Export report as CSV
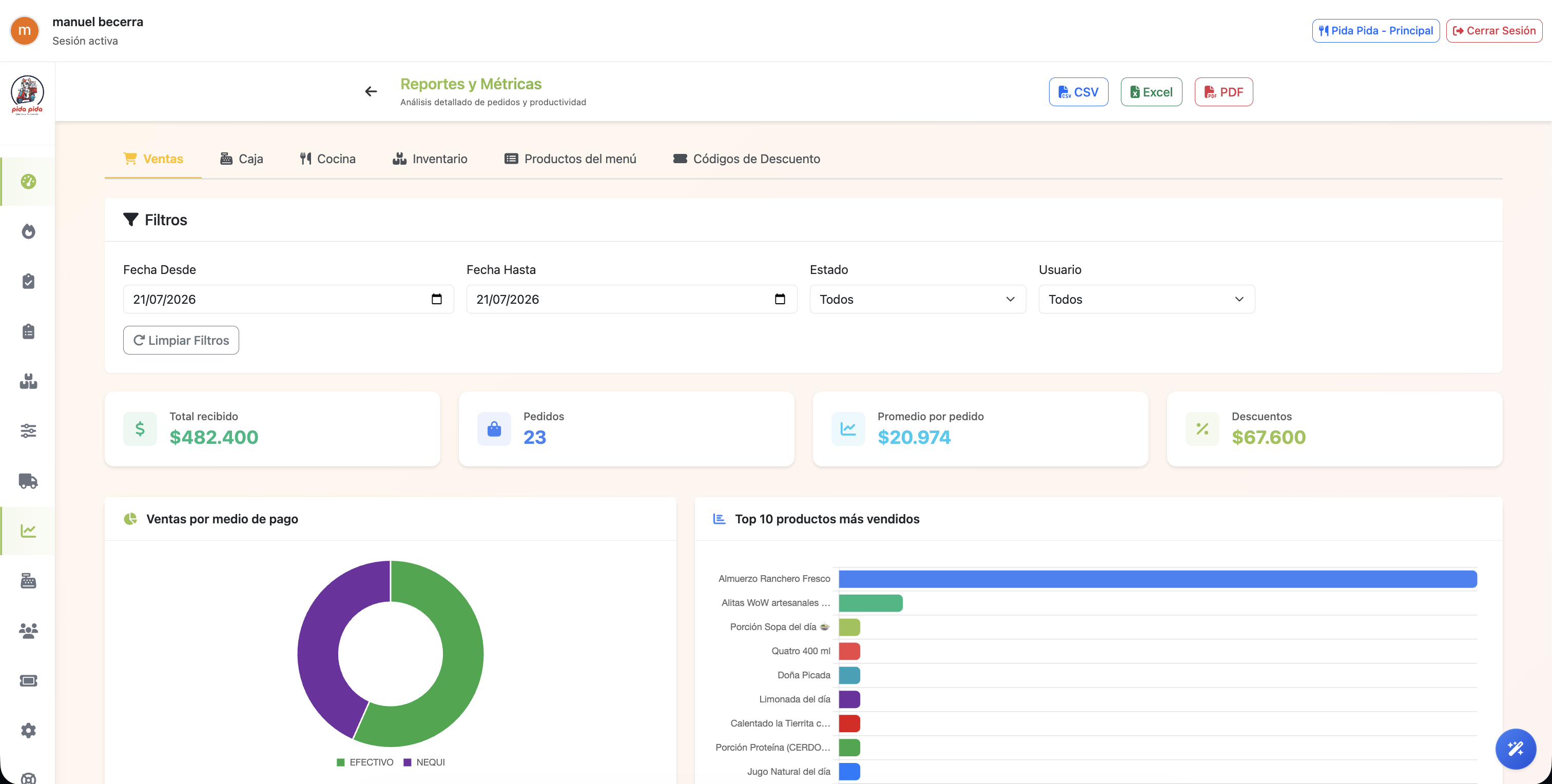 [x=1078, y=92]
